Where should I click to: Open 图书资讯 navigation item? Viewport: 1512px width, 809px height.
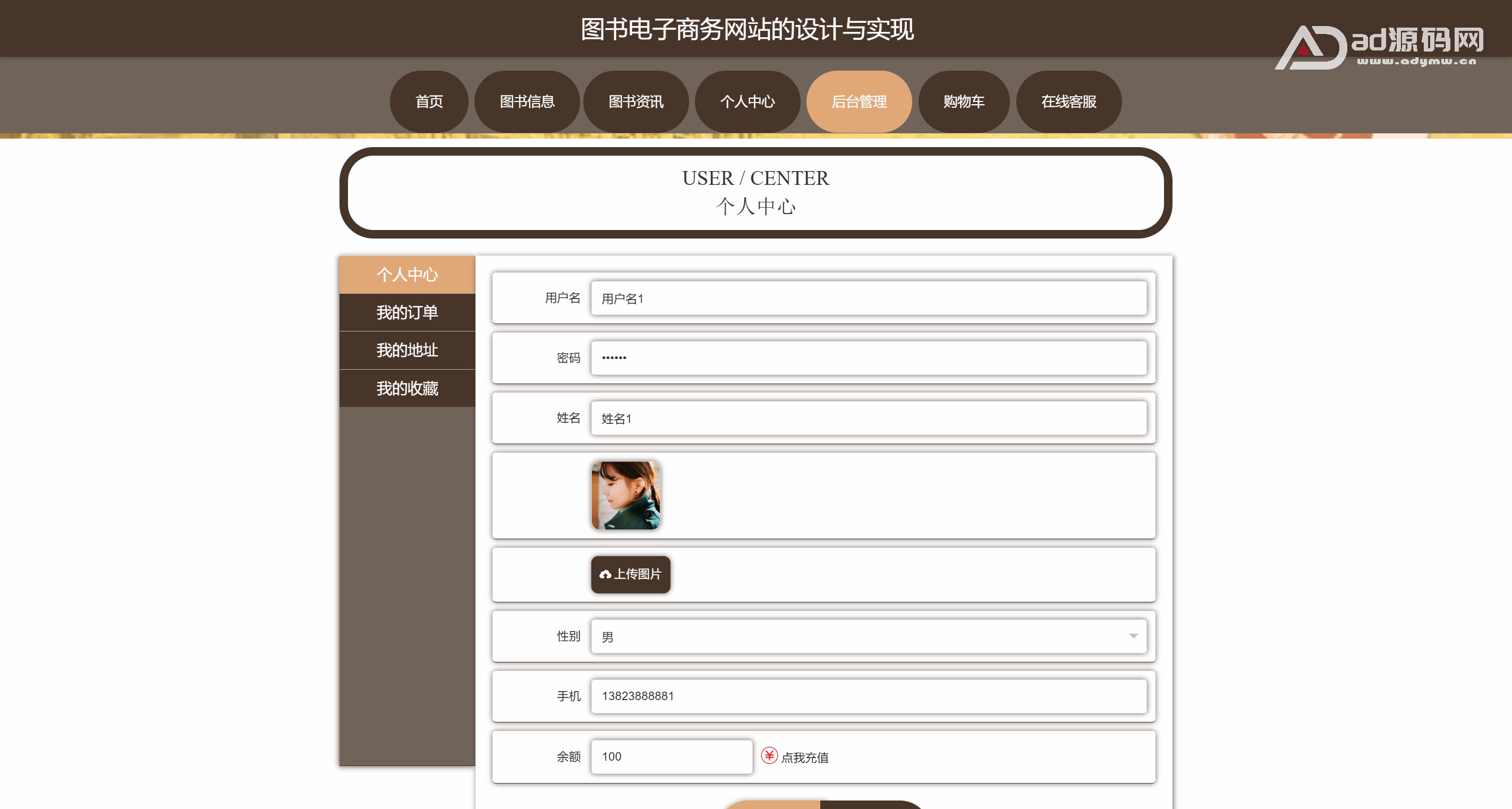click(x=636, y=101)
